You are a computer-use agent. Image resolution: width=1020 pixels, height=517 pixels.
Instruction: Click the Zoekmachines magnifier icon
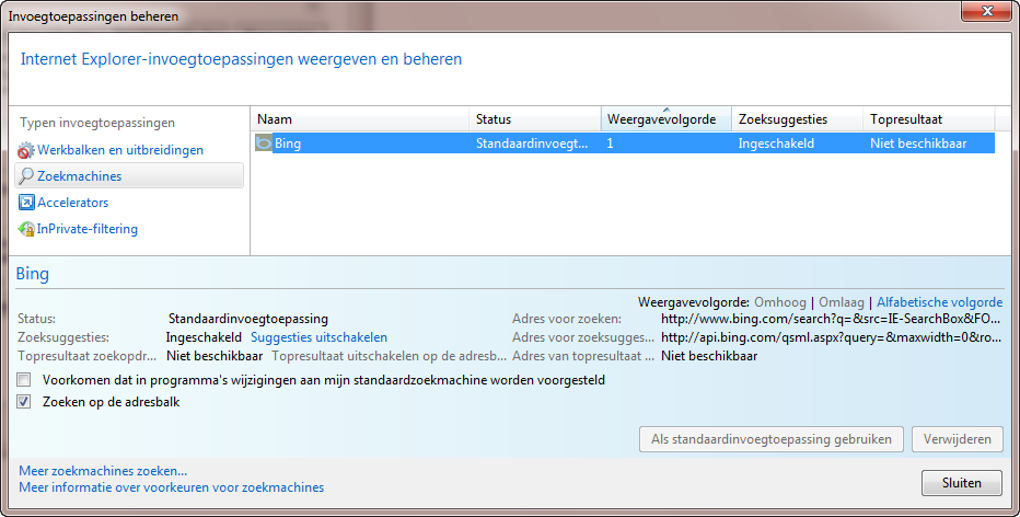tap(27, 176)
